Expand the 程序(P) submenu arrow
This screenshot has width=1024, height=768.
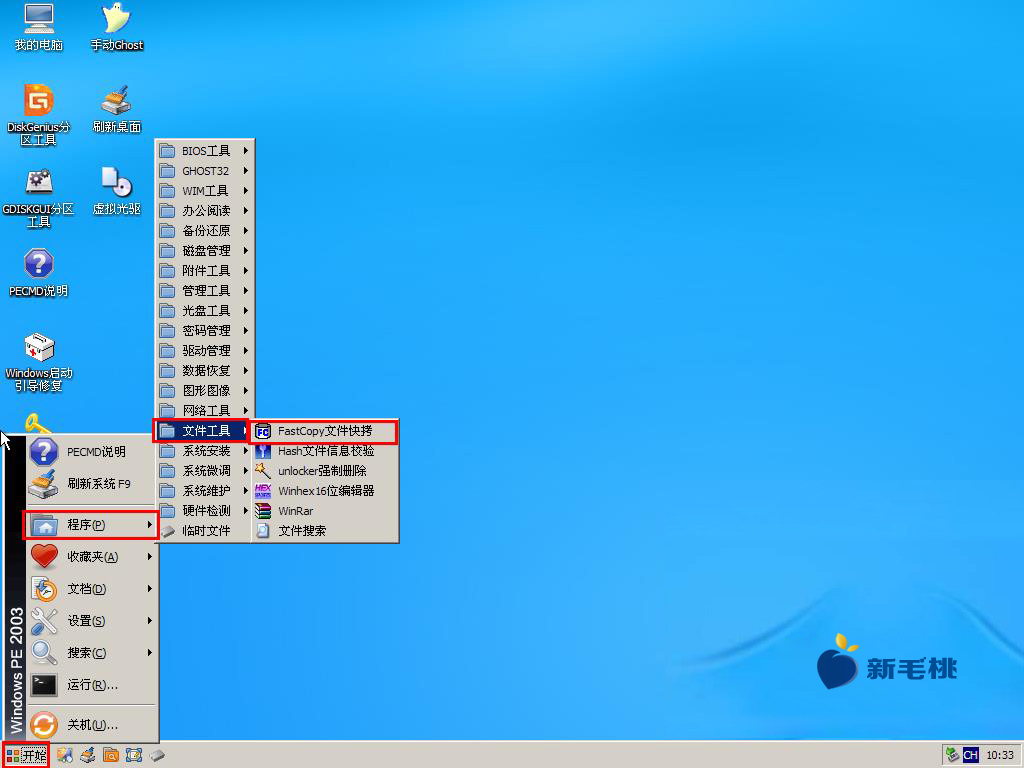click(x=150, y=524)
